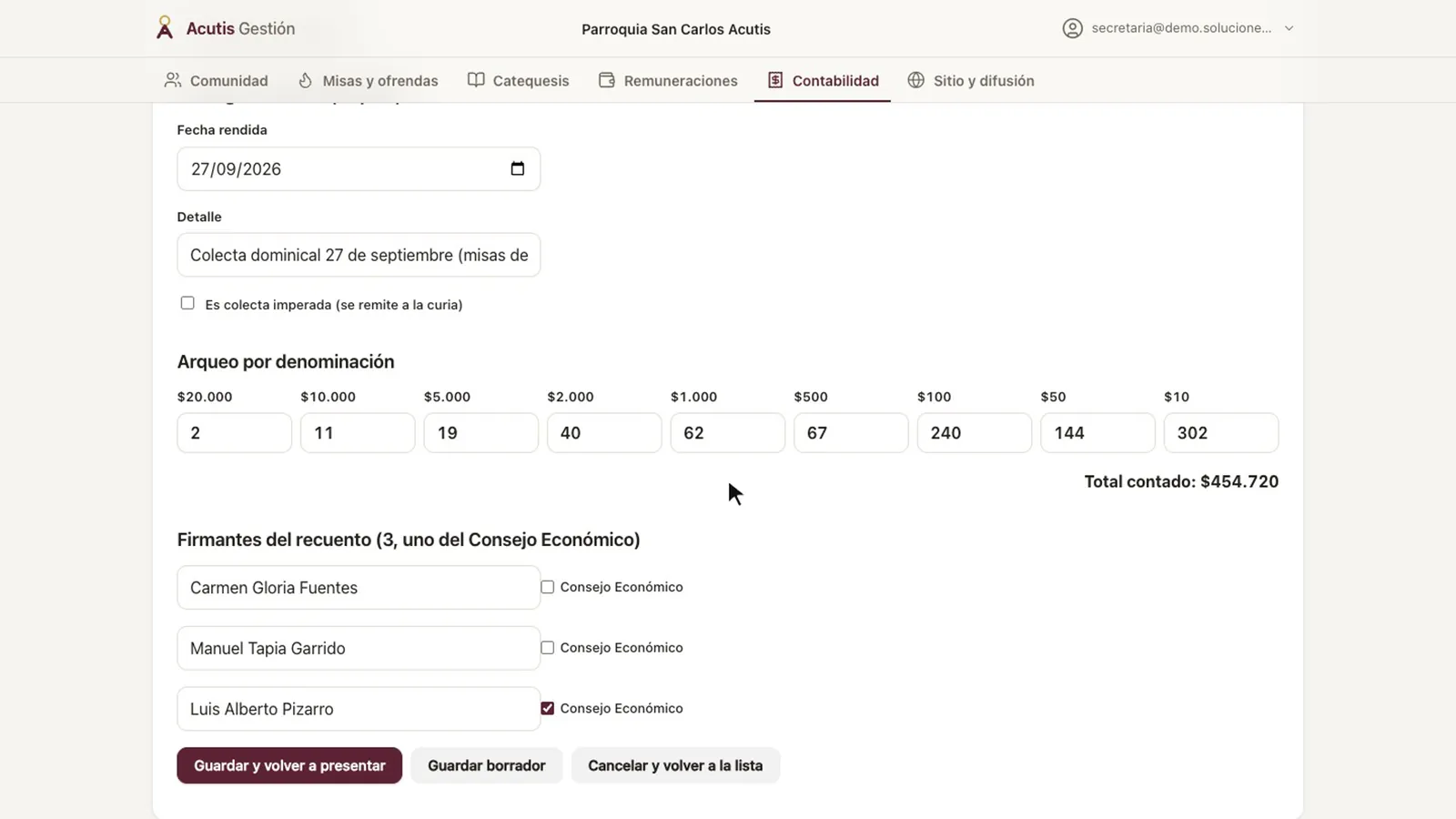Click the Acutis Gestión logo icon
This screenshot has width=1456, height=819.
165,28
